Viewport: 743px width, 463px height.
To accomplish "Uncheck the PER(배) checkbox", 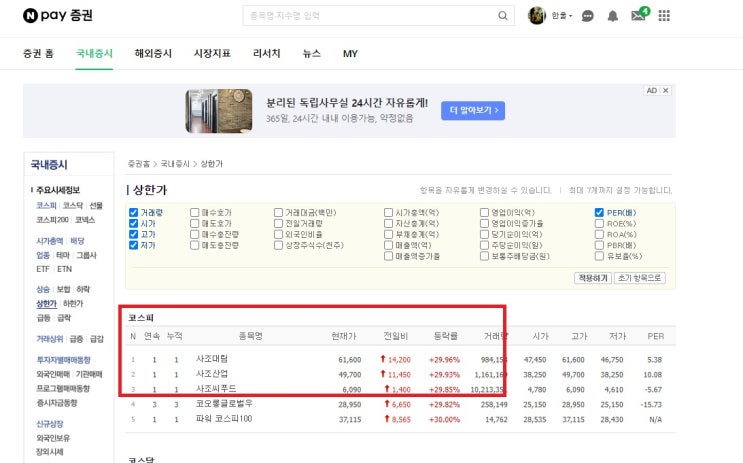I will point(599,212).
